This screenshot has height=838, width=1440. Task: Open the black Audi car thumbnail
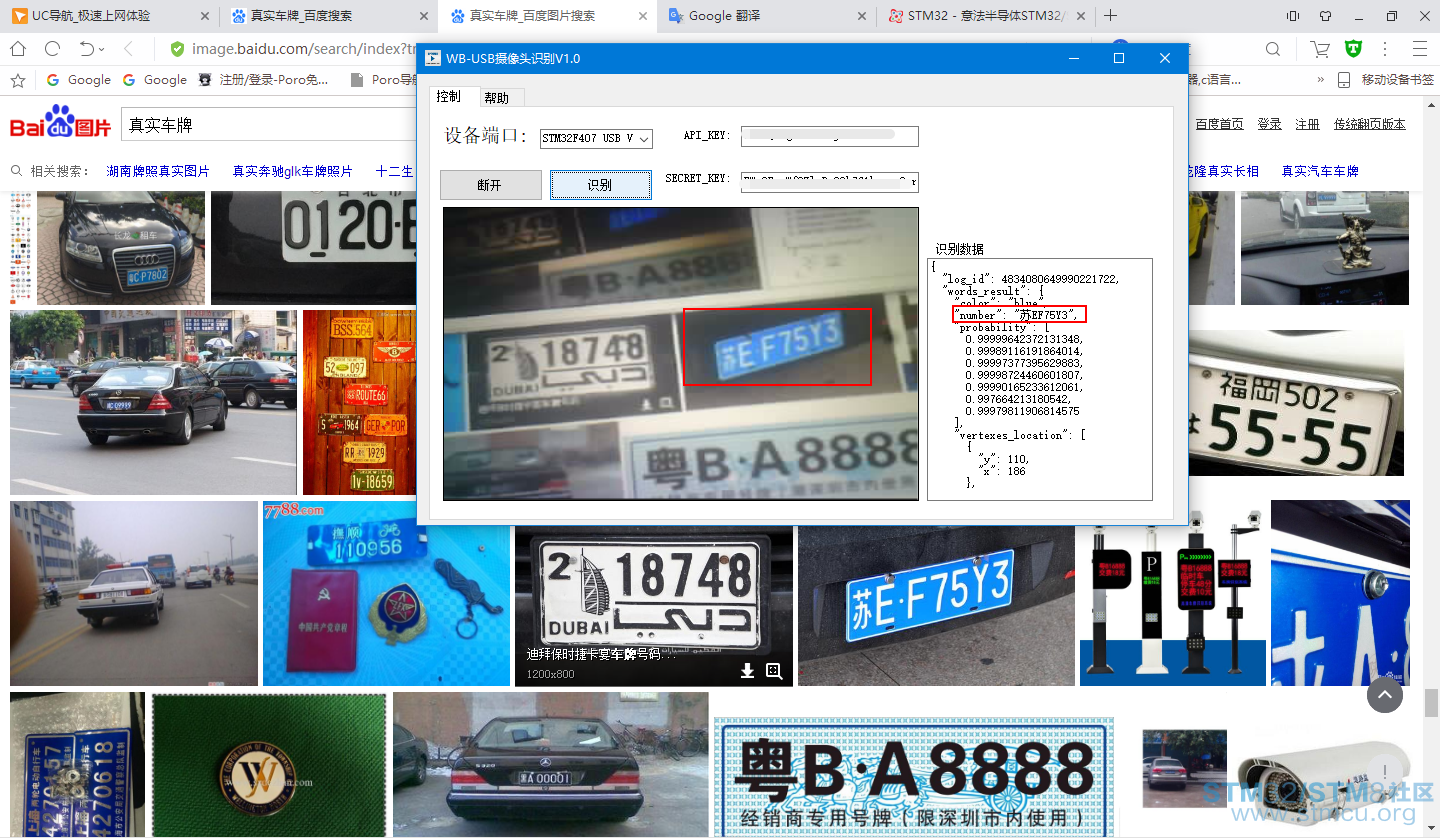pyautogui.click(x=122, y=248)
